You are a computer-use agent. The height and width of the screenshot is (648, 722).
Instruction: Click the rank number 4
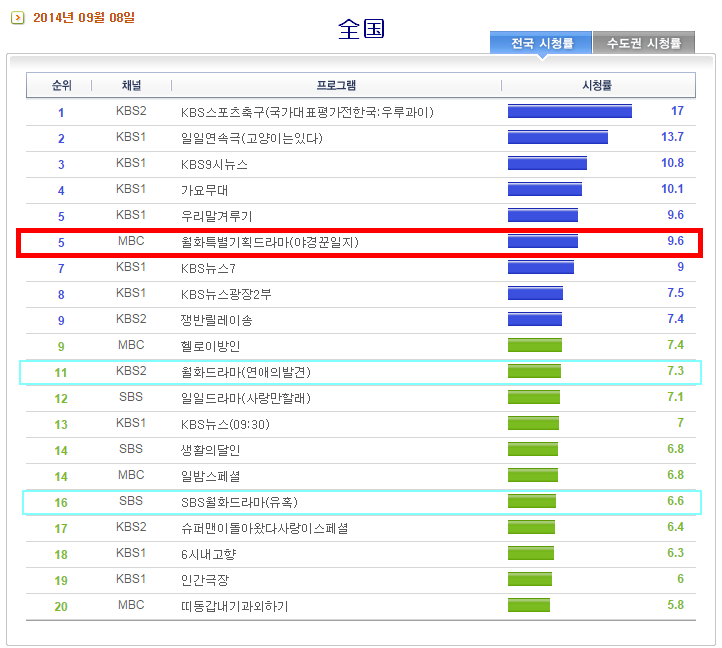(61, 191)
